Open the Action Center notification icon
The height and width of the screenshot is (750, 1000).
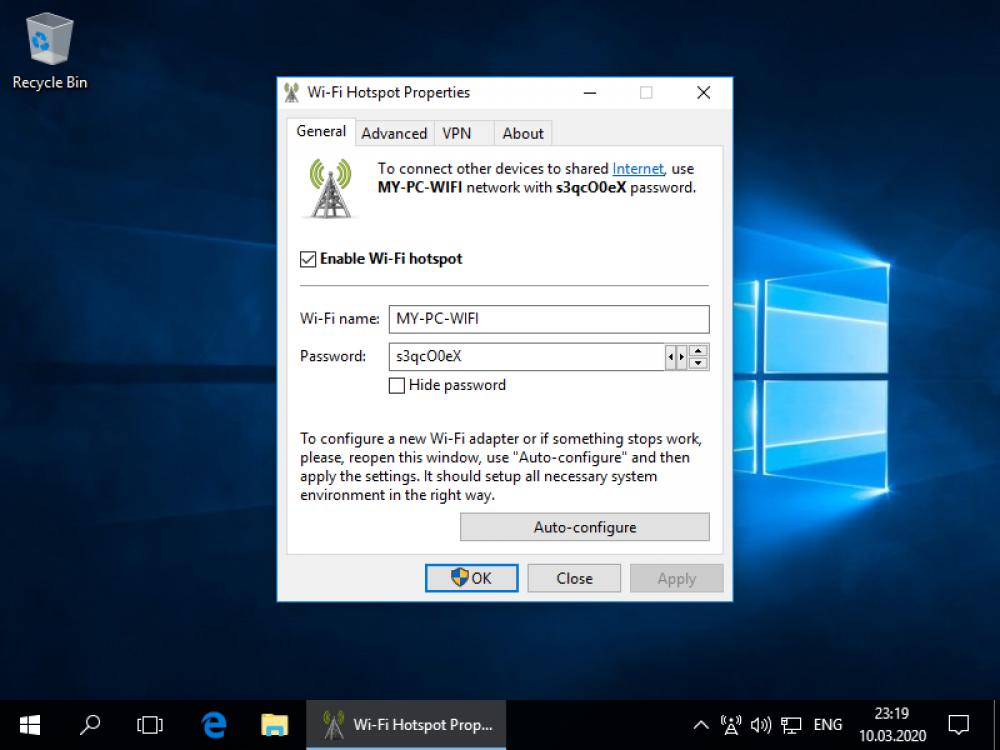tap(958, 724)
